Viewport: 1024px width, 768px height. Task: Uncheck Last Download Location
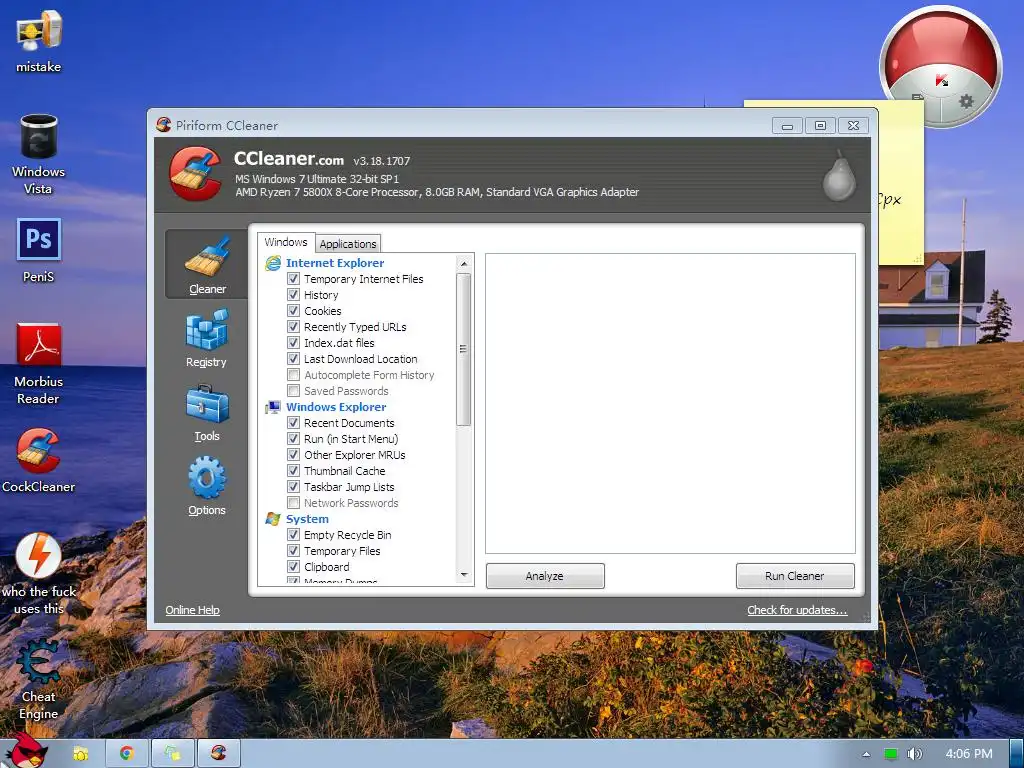pos(293,359)
